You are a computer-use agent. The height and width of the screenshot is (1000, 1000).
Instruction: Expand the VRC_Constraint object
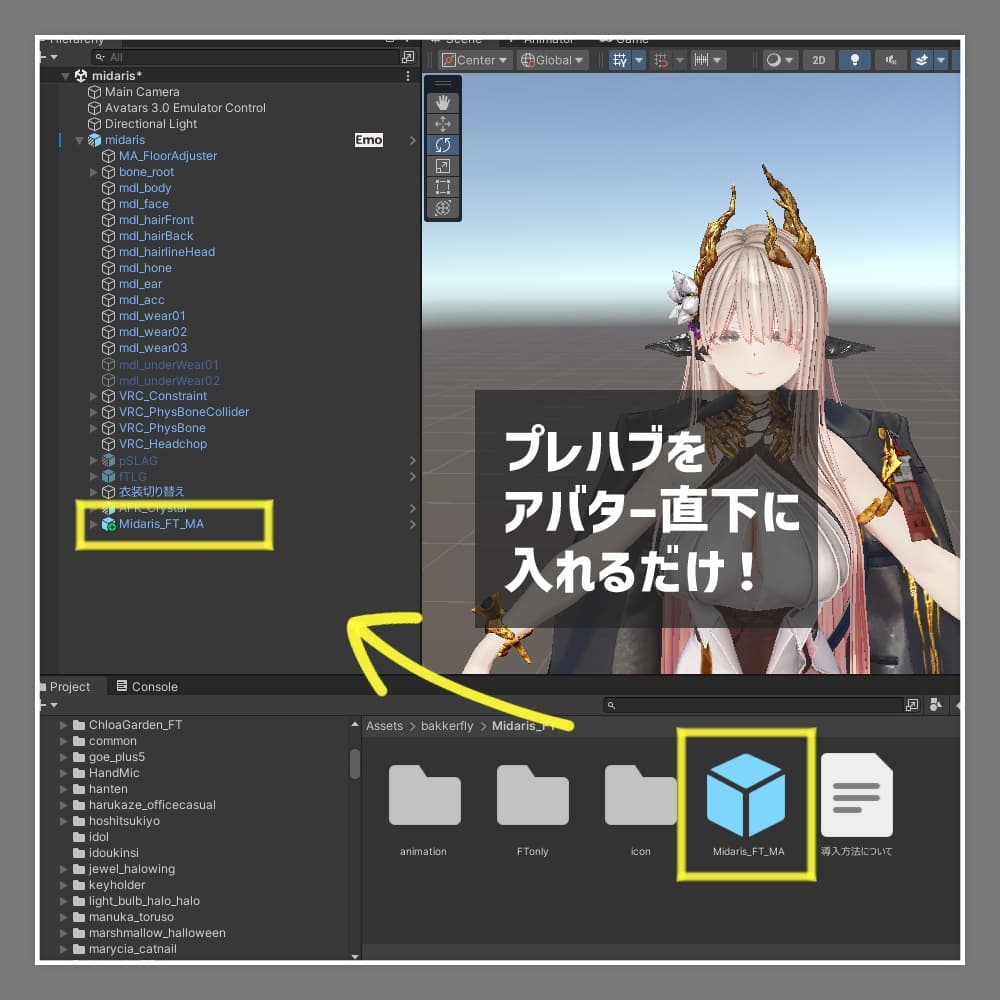pos(93,396)
